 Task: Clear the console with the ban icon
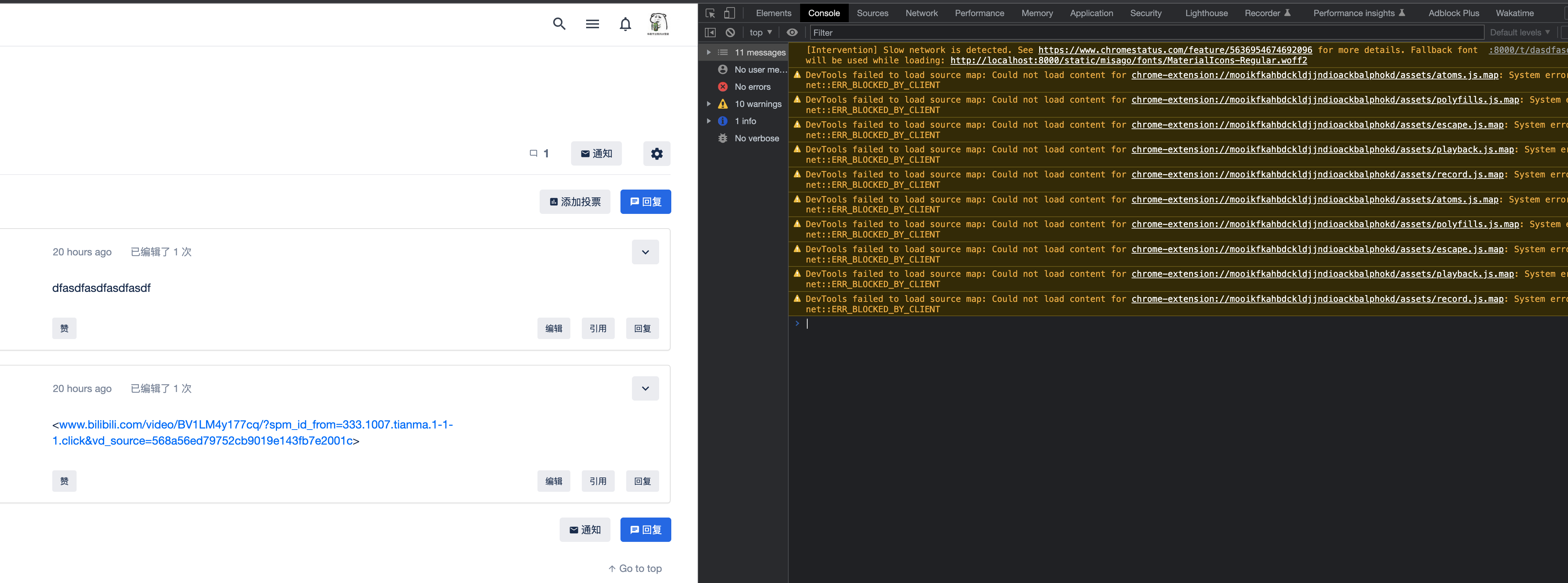coord(730,32)
